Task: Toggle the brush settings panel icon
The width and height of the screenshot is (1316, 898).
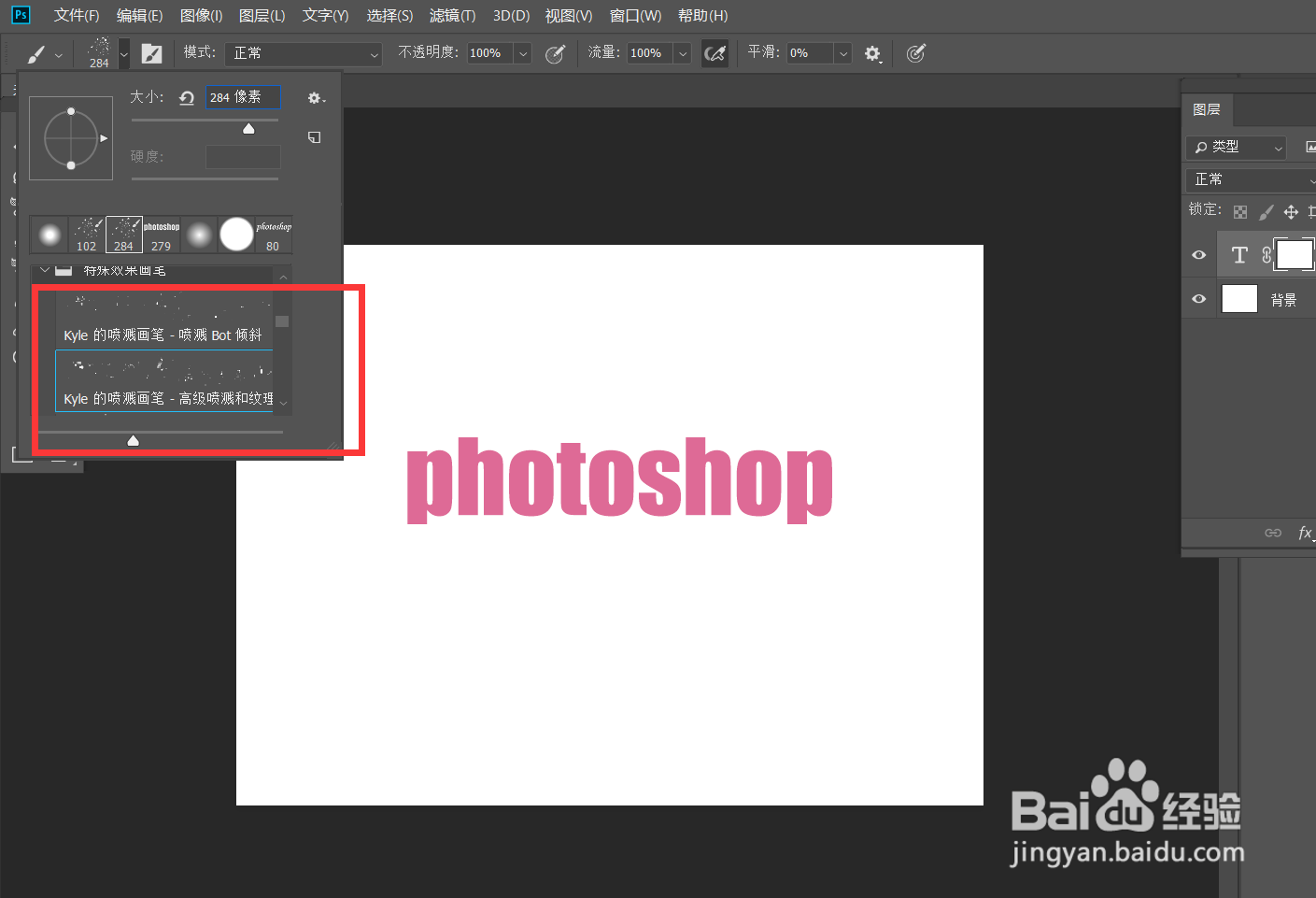Action: (151, 54)
